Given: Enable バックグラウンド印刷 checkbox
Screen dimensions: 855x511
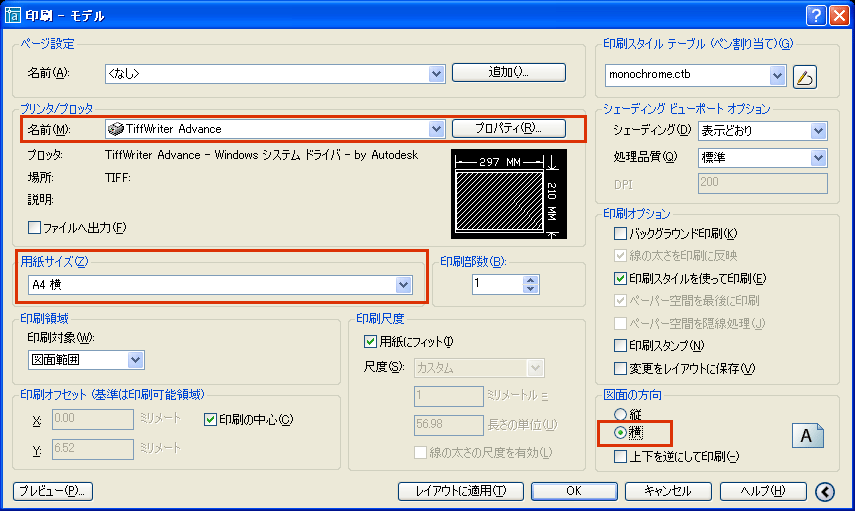Looking at the screenshot, I should point(620,233).
